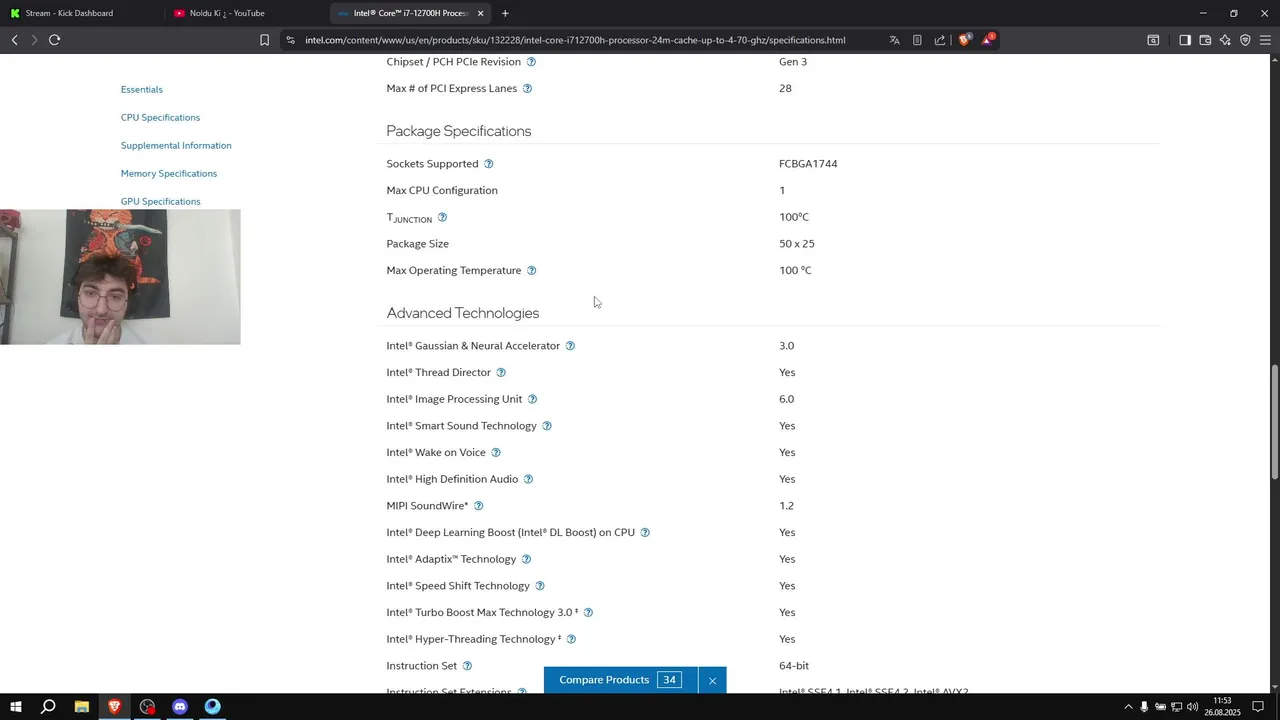Open info tooltip for Max Operating Temperature

(532, 271)
